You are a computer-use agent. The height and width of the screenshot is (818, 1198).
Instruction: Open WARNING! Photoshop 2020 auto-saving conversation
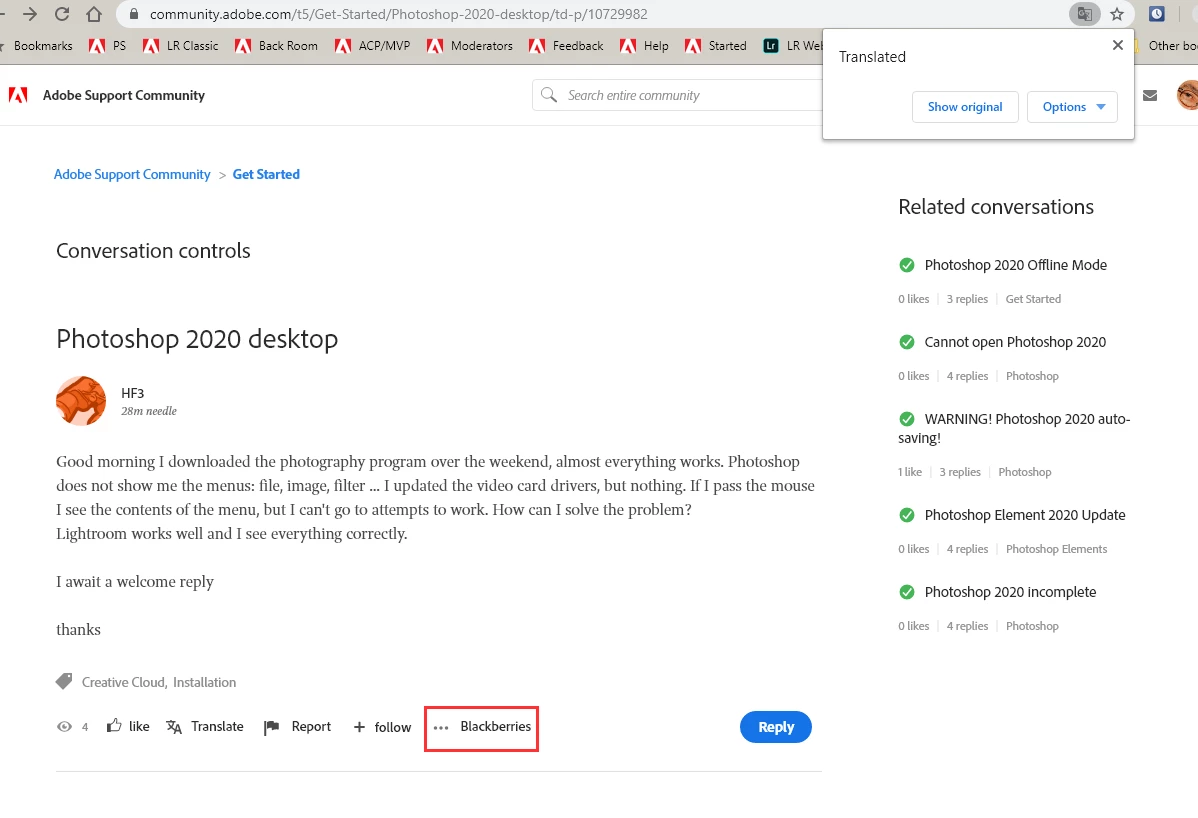pyautogui.click(x=1014, y=428)
